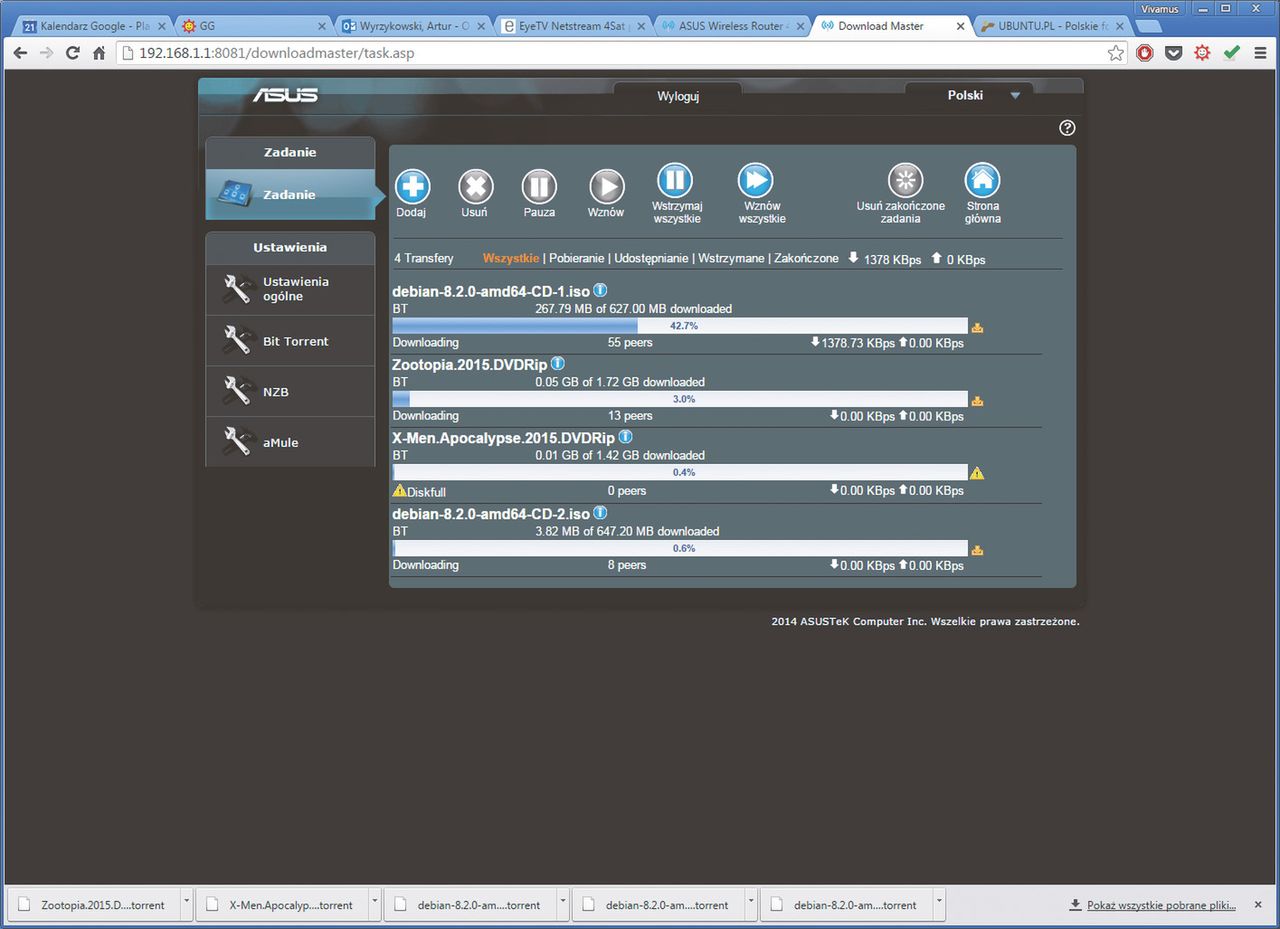The height and width of the screenshot is (929, 1280).
Task: Close the downloads bar
Action: pos(1258,904)
